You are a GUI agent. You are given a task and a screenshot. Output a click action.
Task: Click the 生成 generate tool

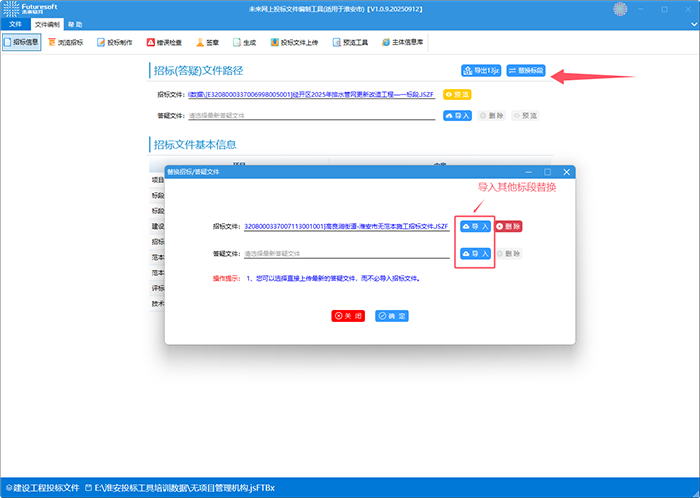pyautogui.click(x=243, y=44)
